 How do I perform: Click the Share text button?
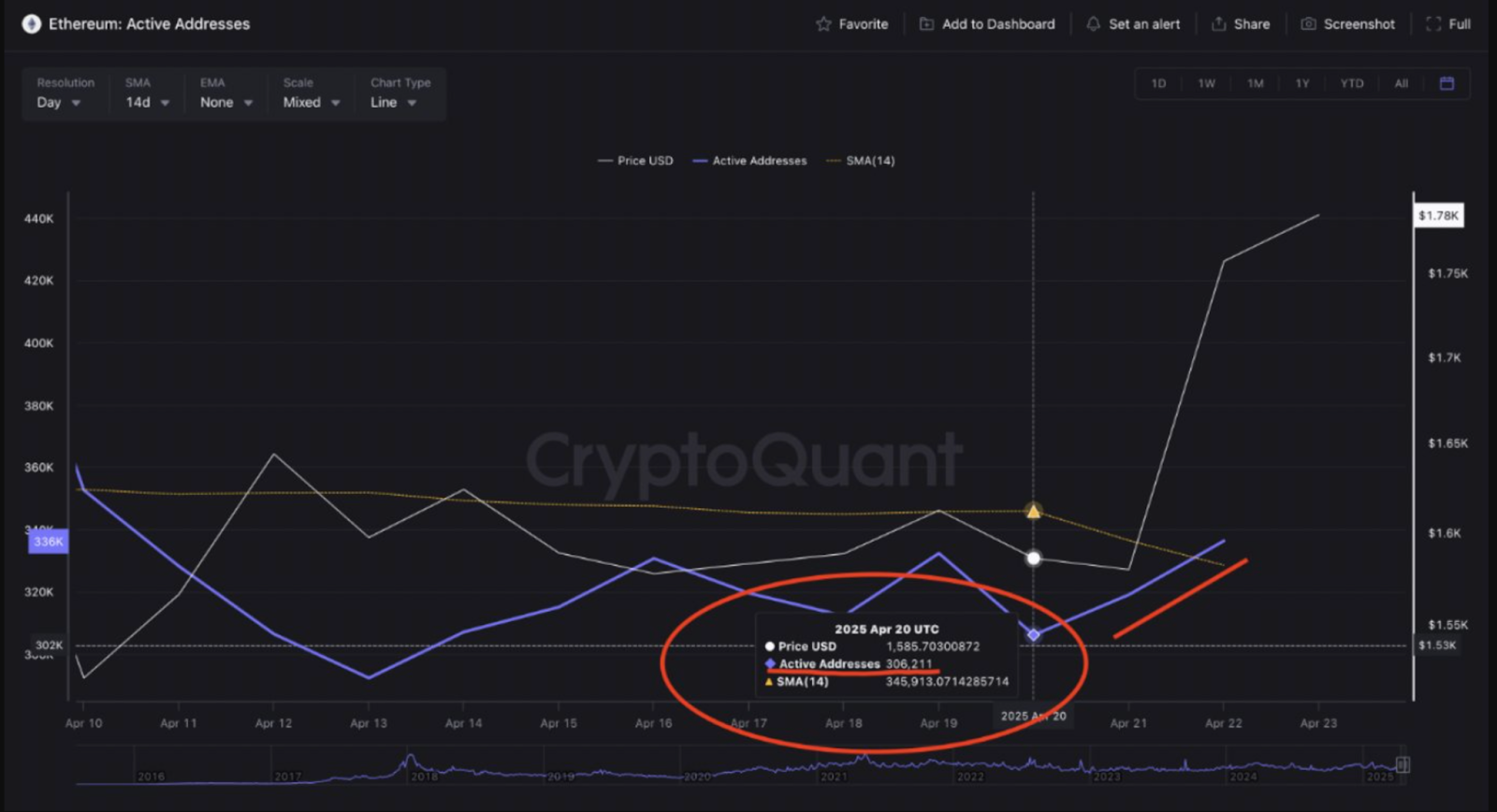(x=1252, y=23)
